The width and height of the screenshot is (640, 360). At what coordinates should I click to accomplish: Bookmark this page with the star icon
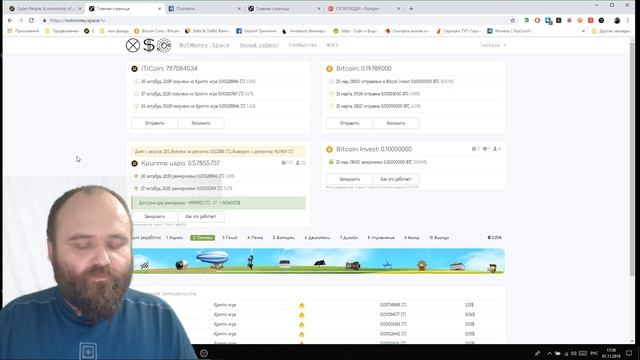(x=513, y=20)
